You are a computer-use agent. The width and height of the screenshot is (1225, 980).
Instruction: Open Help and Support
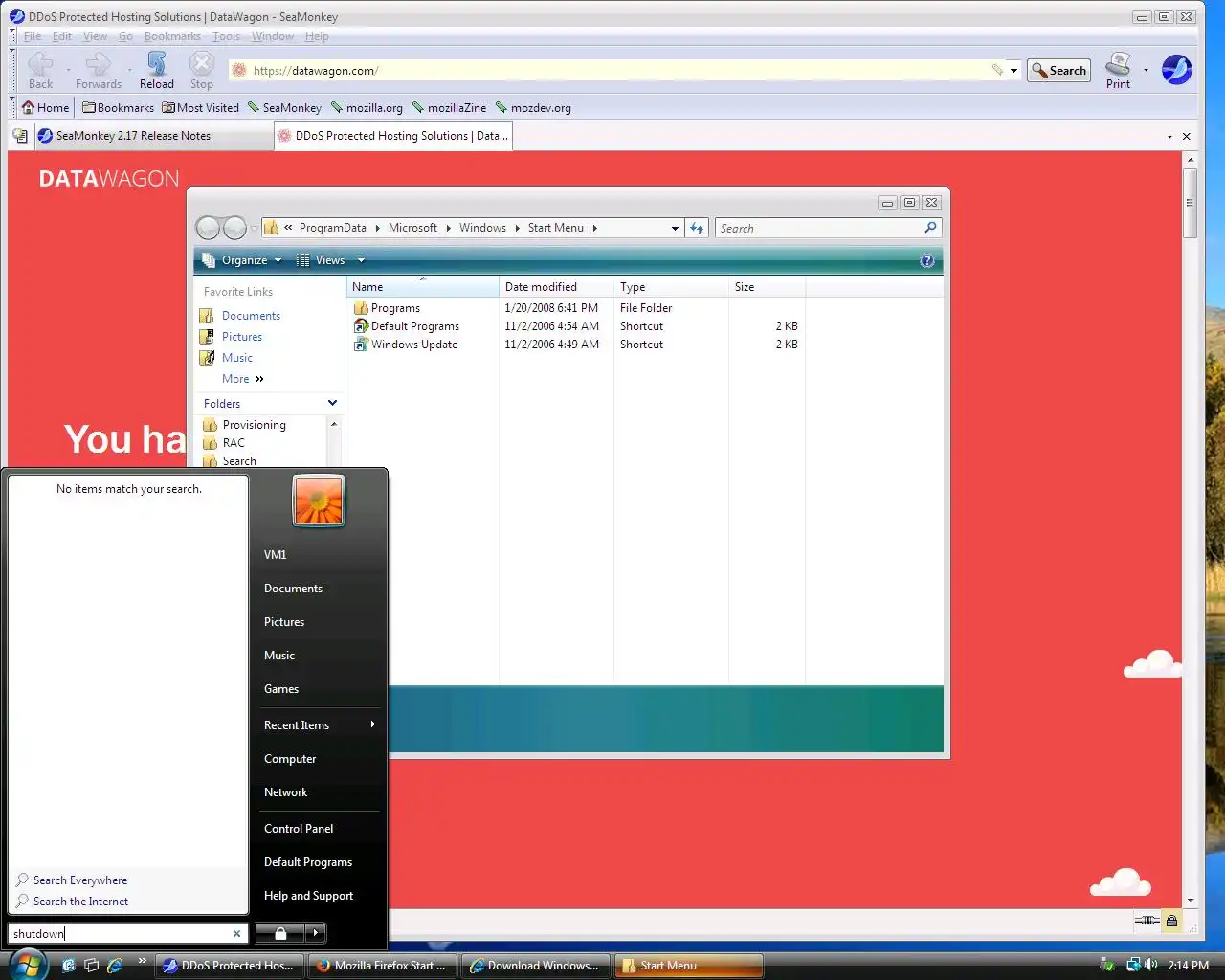click(x=308, y=896)
